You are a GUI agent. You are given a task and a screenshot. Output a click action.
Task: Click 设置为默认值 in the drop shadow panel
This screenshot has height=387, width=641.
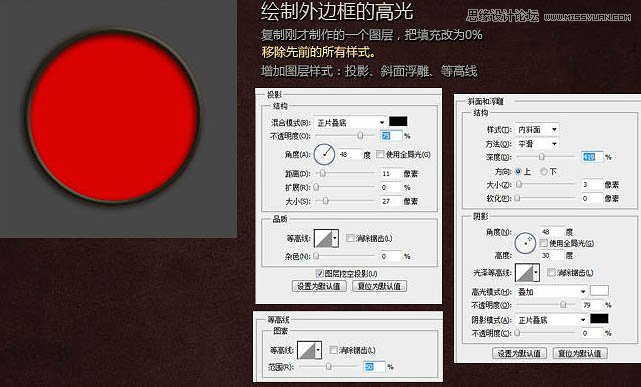coord(319,286)
